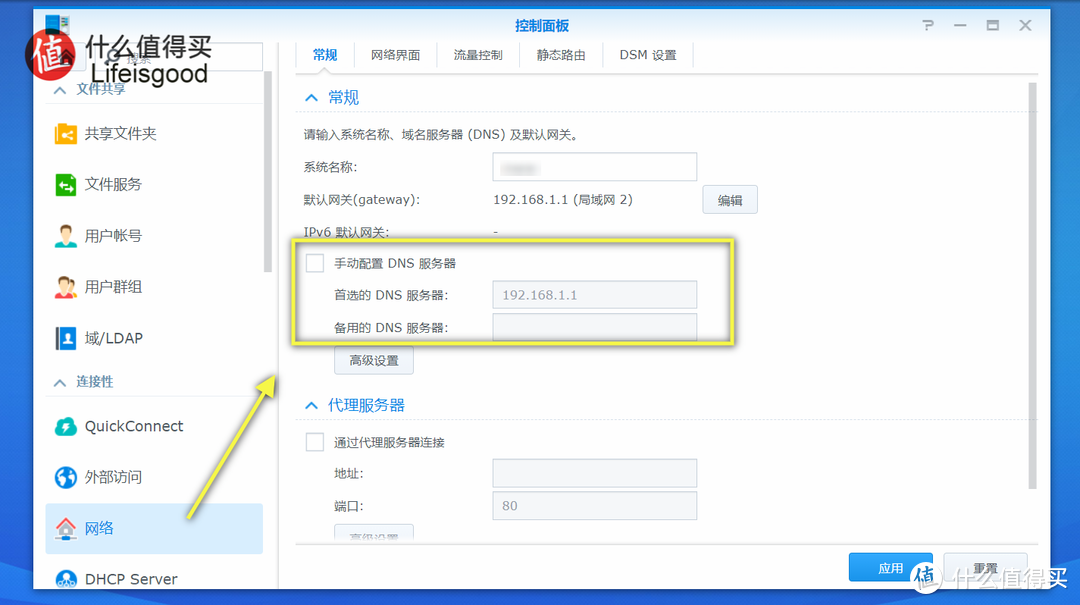Screen dimensions: 1080x605
Task: Click the 编辑 button next to gateway
Action: point(729,199)
